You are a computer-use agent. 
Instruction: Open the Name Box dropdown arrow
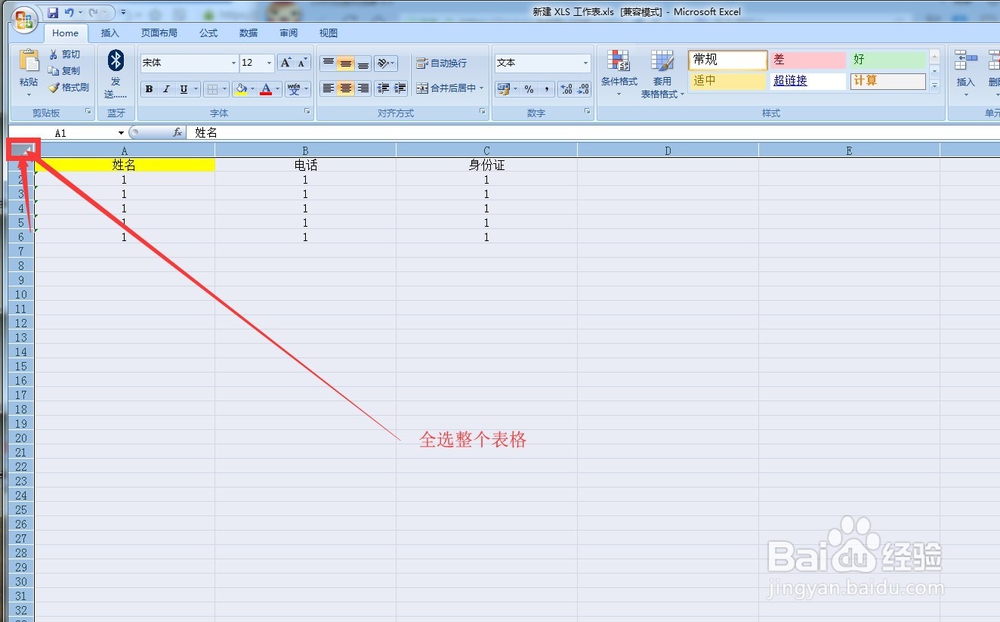[x=121, y=133]
